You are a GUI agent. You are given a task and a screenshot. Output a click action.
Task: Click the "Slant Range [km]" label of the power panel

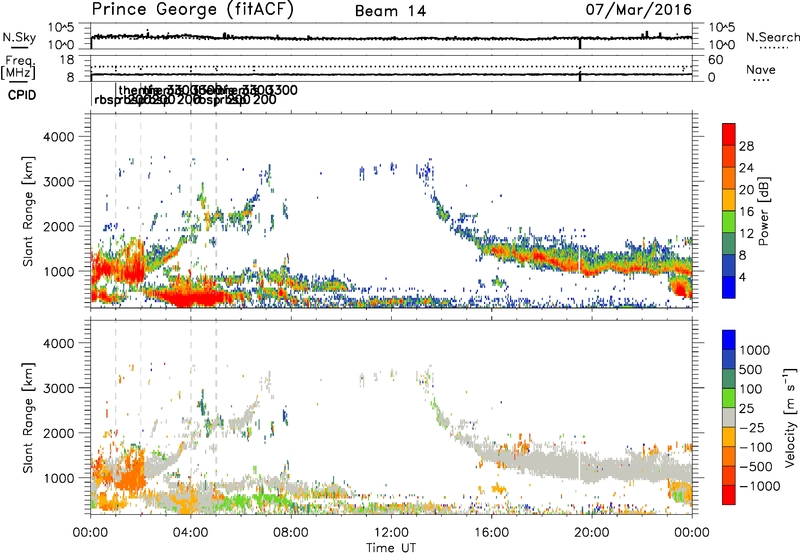28,211
